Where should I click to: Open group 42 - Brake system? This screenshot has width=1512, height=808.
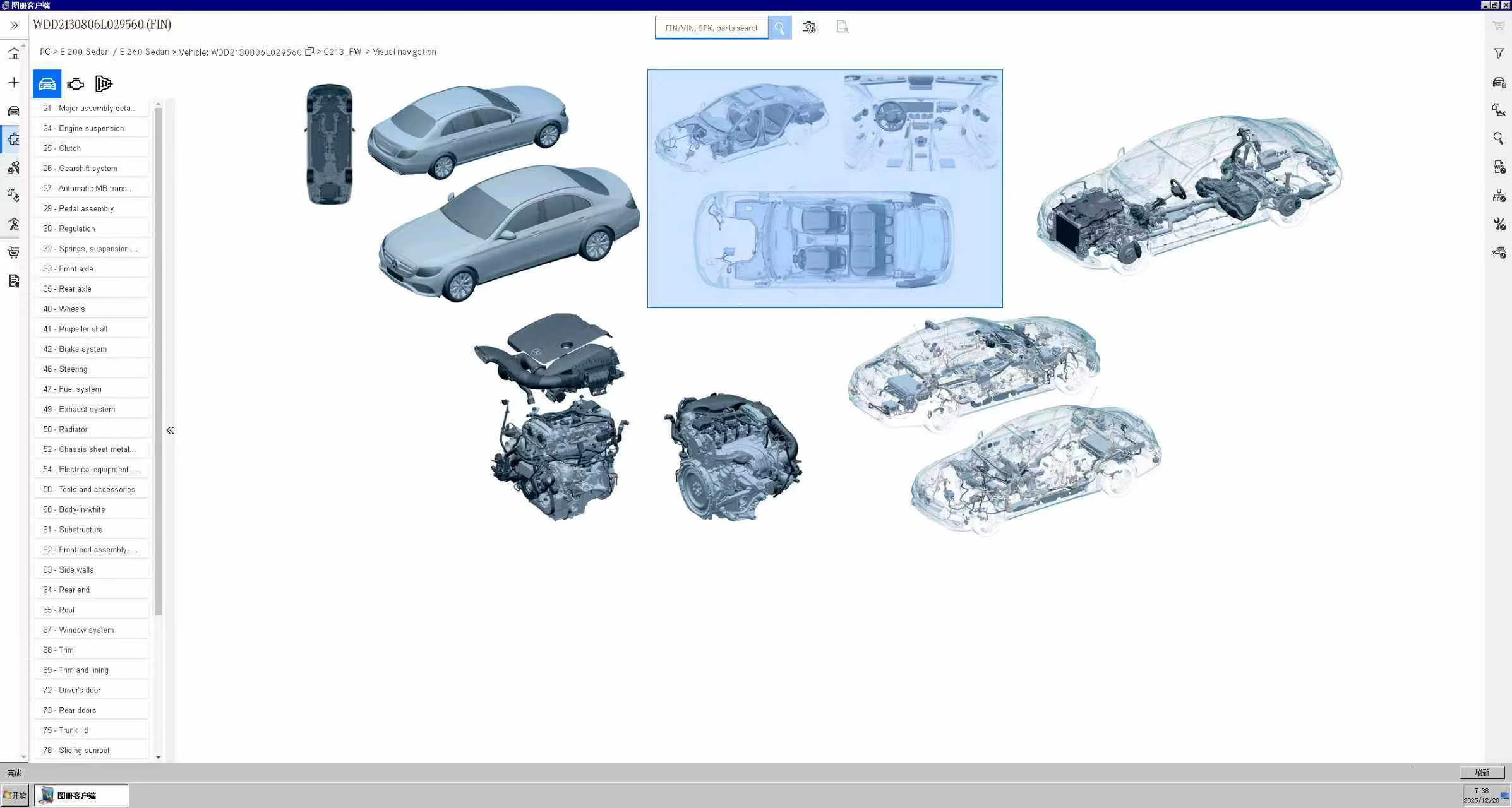pyautogui.click(x=75, y=349)
